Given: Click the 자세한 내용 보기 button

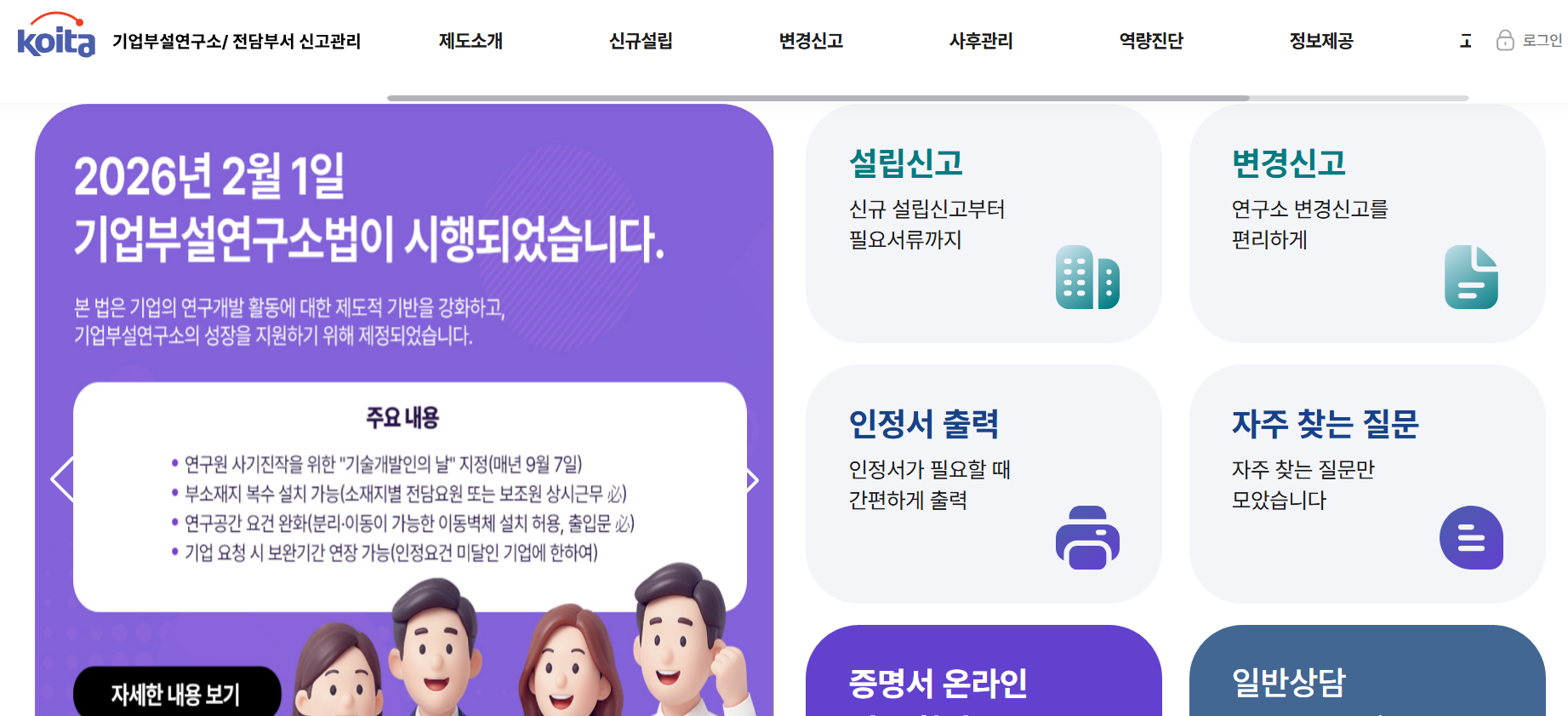Looking at the screenshot, I should (177, 693).
